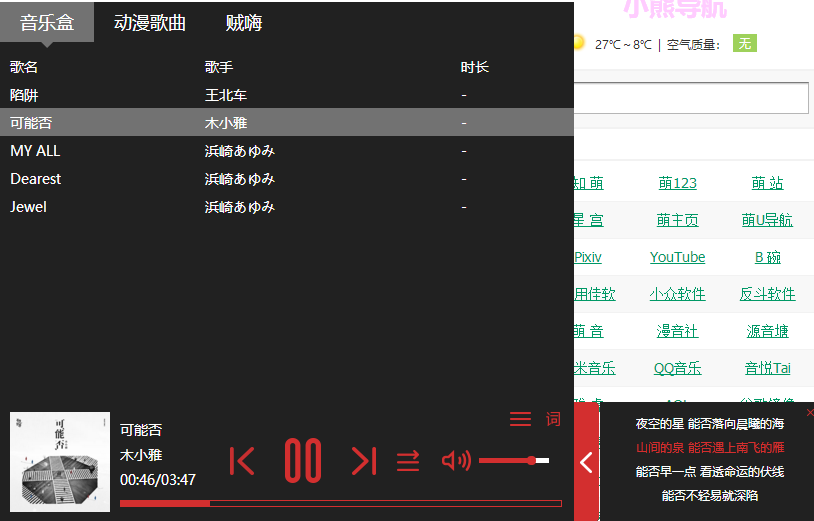Play the song 陷阱 by 王北车
The height and width of the screenshot is (521, 814).
[287, 95]
